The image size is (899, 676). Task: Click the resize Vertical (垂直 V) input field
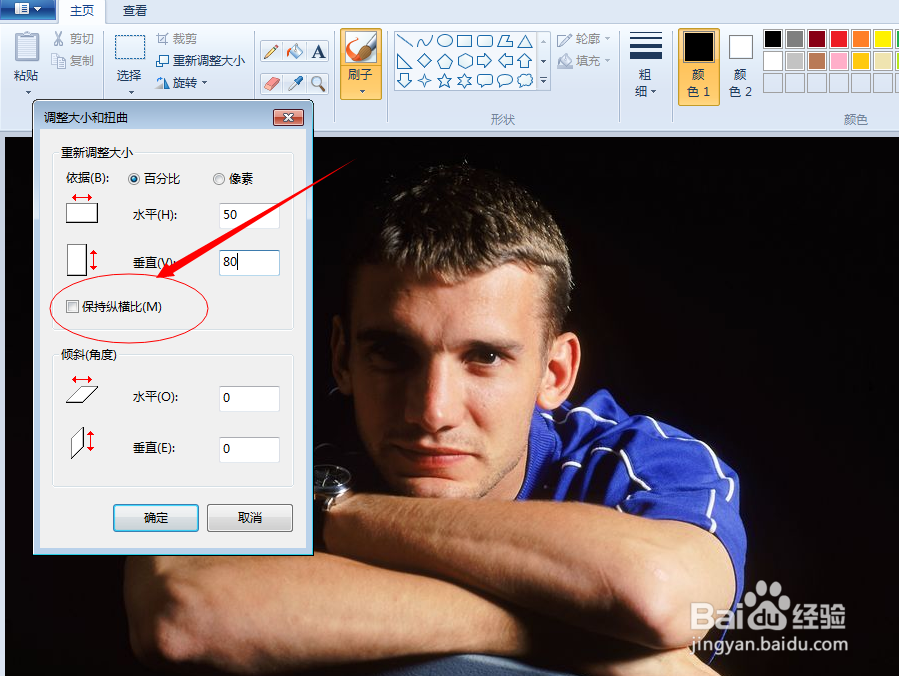249,263
